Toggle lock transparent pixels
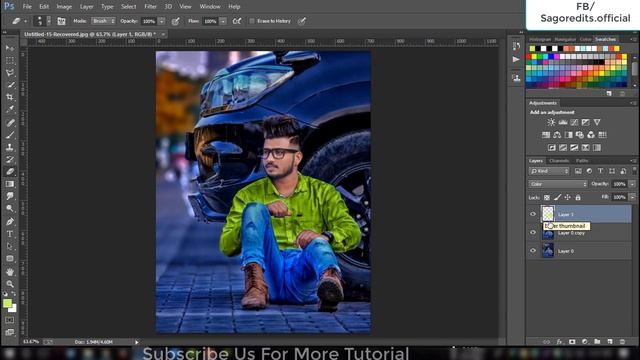The width and height of the screenshot is (640, 360). [547, 198]
